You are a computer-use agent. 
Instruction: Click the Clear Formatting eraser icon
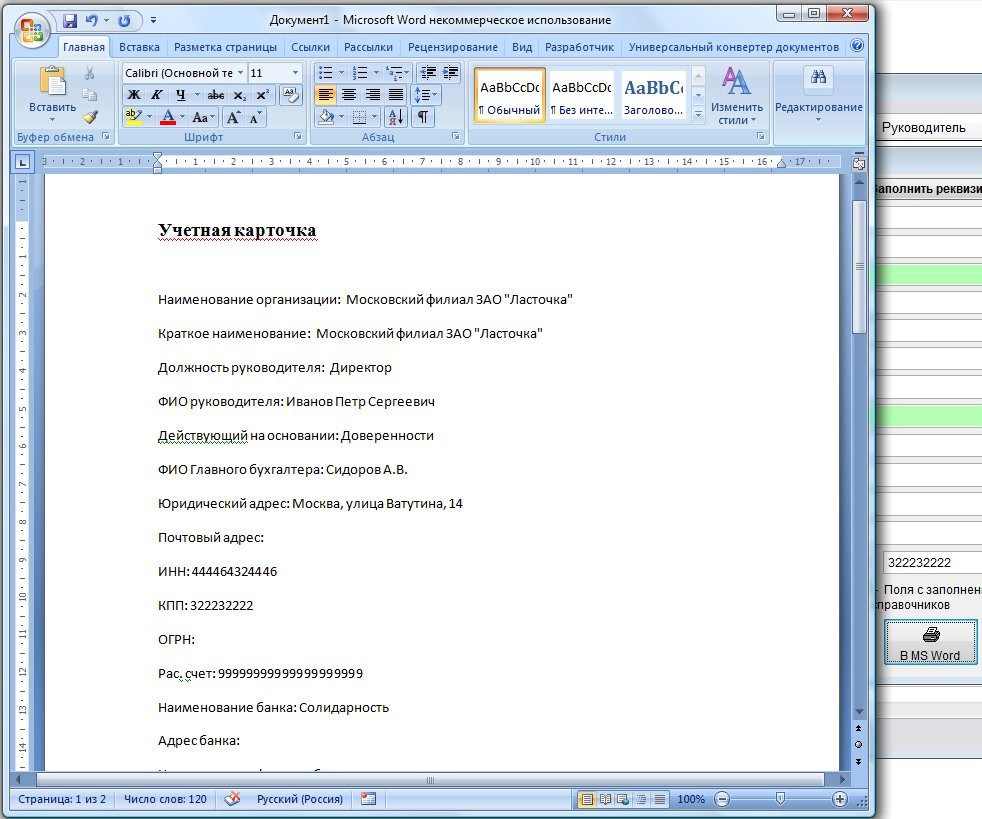(291, 95)
